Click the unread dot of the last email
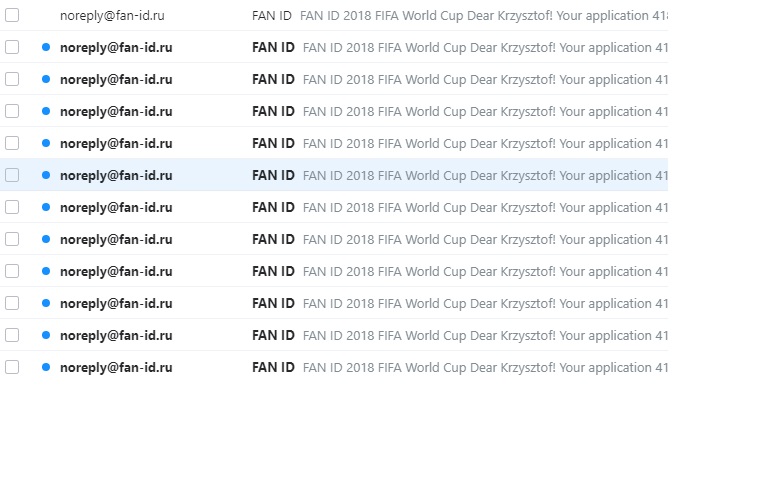Viewport: 768px width, 480px height. coord(46,367)
